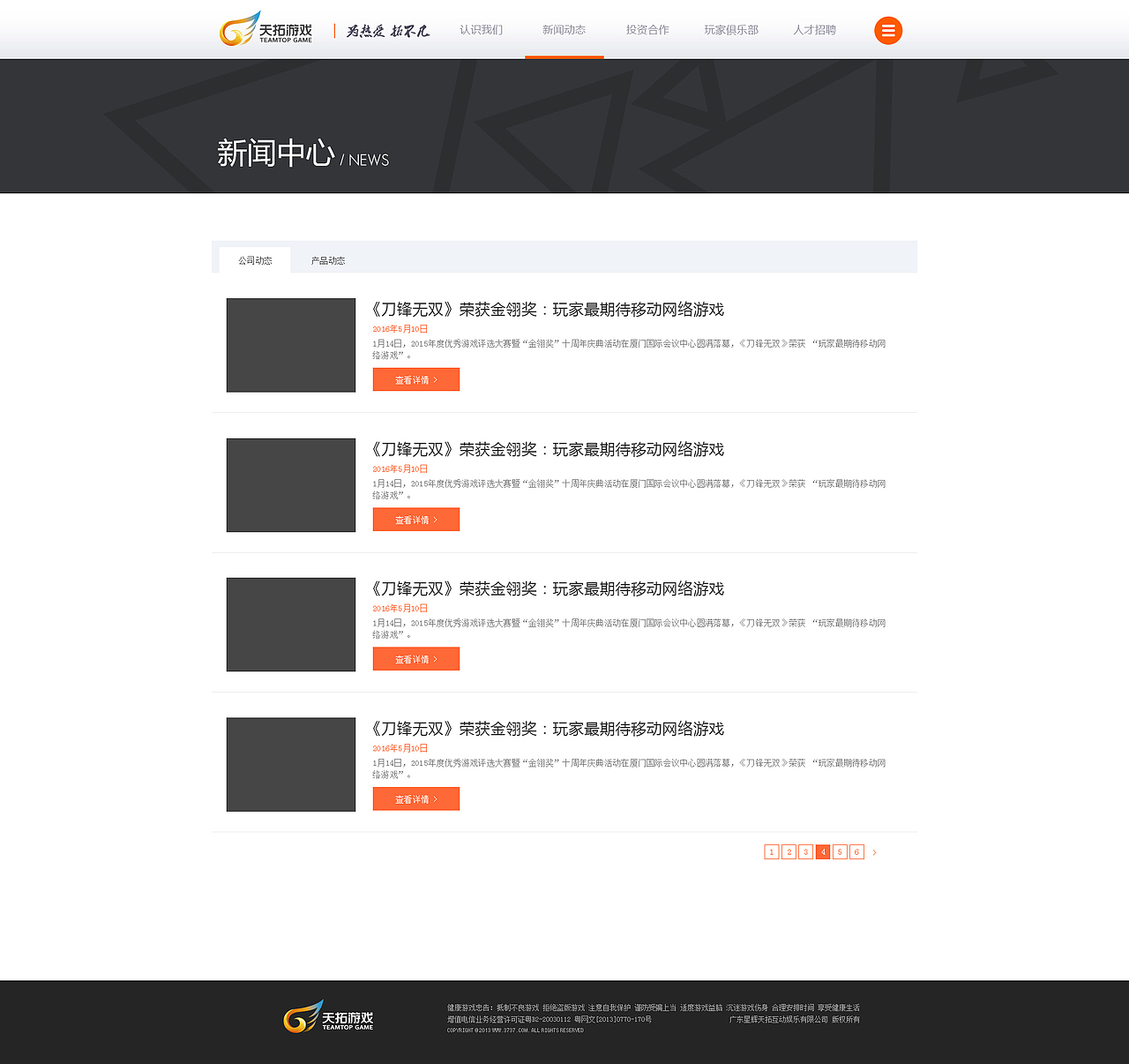Go to 玩家俱乐部 navigation item
1129x1064 pixels.
[731, 30]
